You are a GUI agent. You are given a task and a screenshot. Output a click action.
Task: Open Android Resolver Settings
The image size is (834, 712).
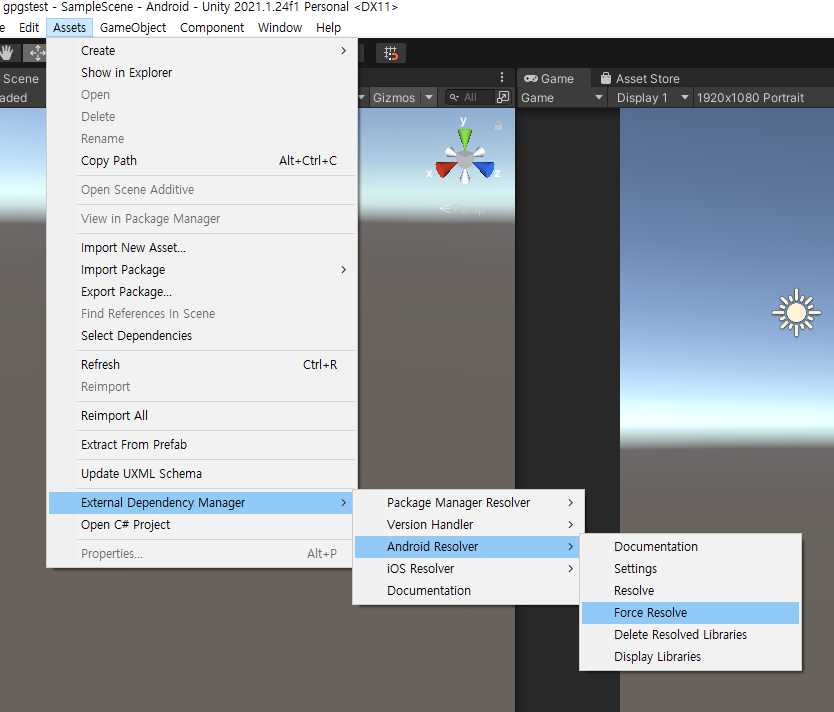[x=690, y=569]
